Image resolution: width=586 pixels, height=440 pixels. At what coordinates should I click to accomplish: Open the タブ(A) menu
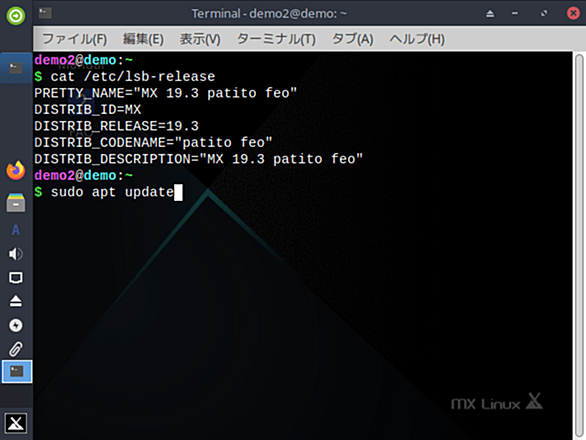click(x=352, y=39)
